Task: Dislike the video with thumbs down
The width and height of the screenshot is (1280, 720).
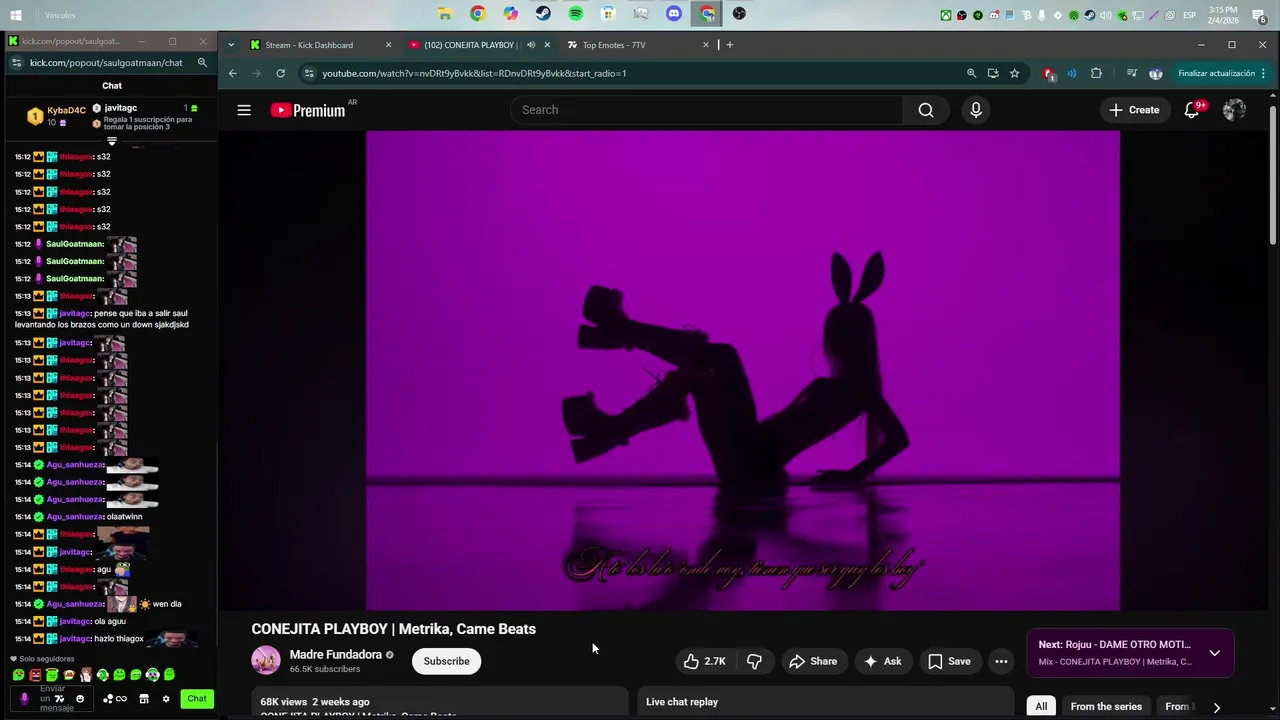Action: (x=754, y=661)
